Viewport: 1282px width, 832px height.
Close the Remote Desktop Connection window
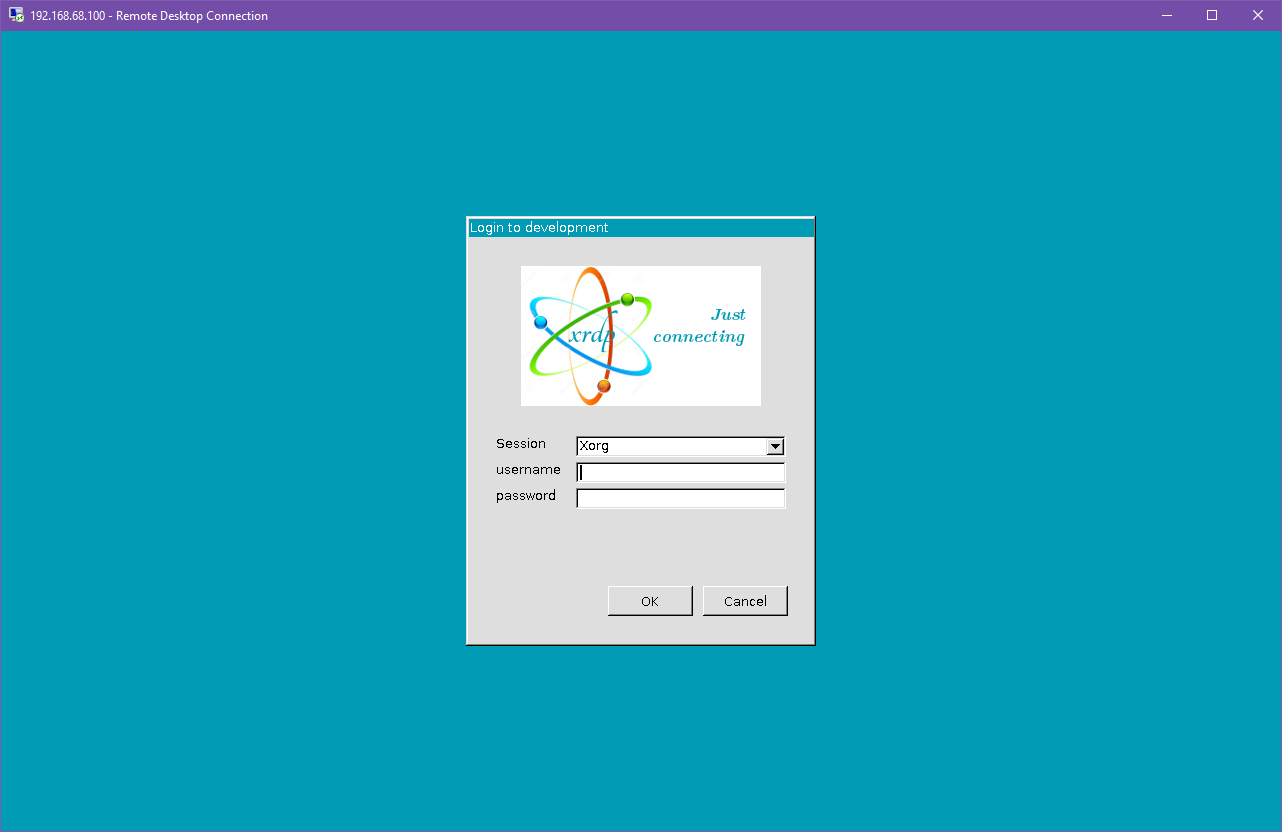click(1258, 15)
